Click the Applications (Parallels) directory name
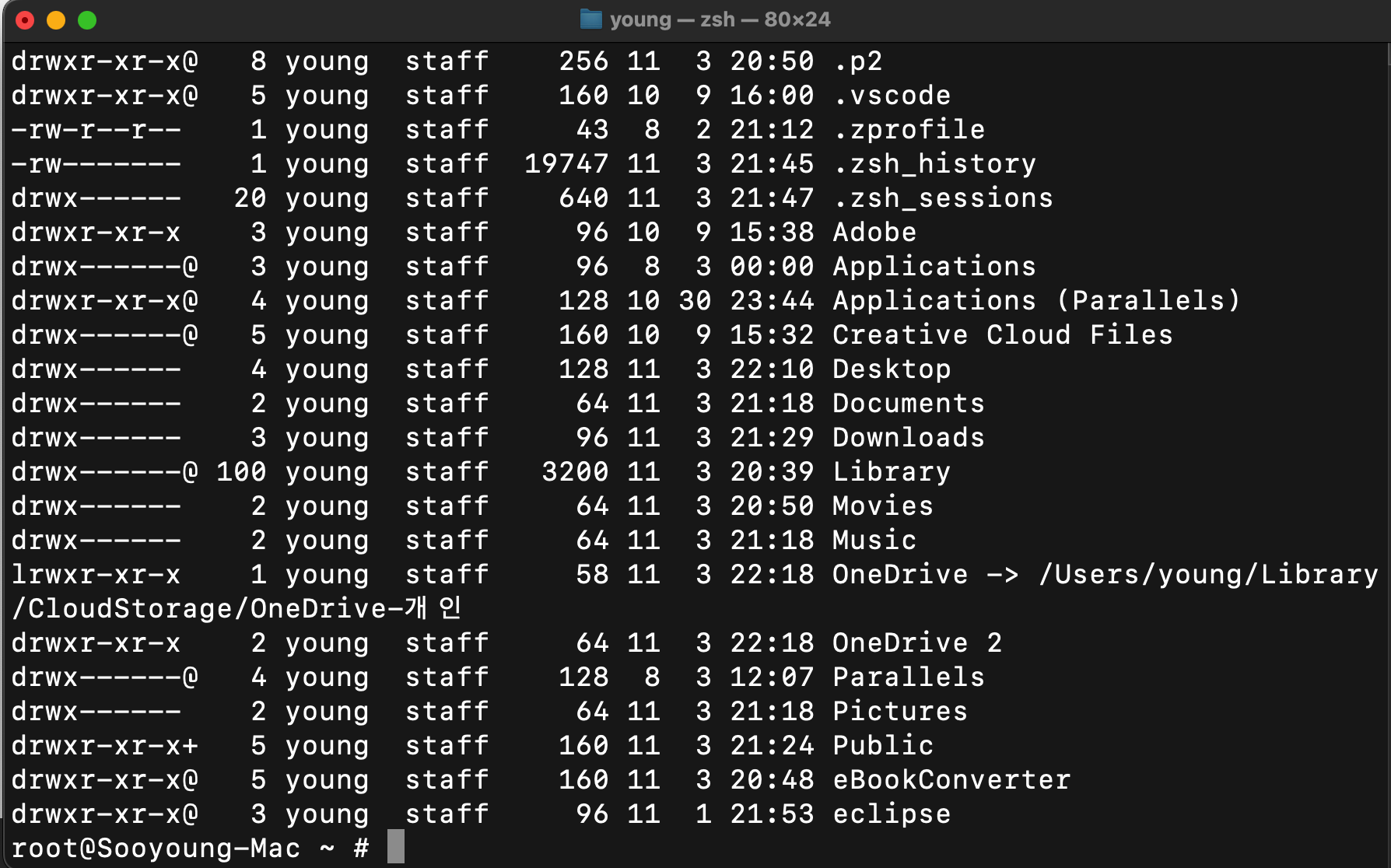This screenshot has width=1391, height=868. point(1036,301)
